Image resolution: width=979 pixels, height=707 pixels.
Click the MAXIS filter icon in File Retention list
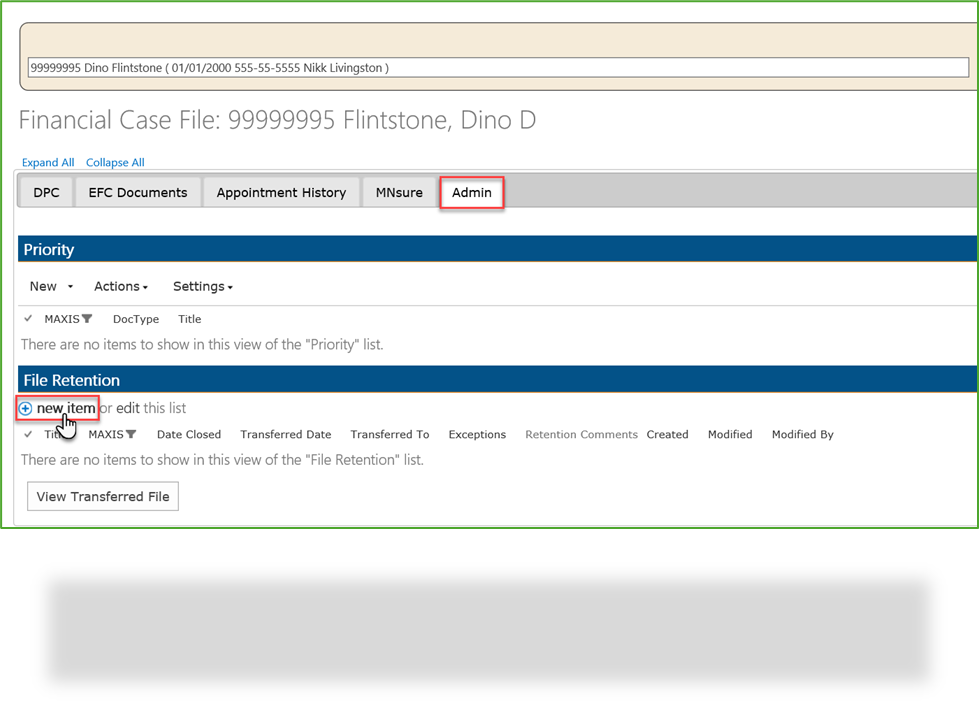(x=133, y=434)
